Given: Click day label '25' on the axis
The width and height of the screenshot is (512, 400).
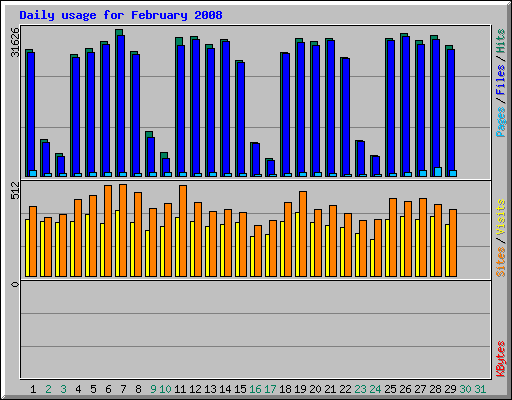Looking at the screenshot, I should [390, 389].
